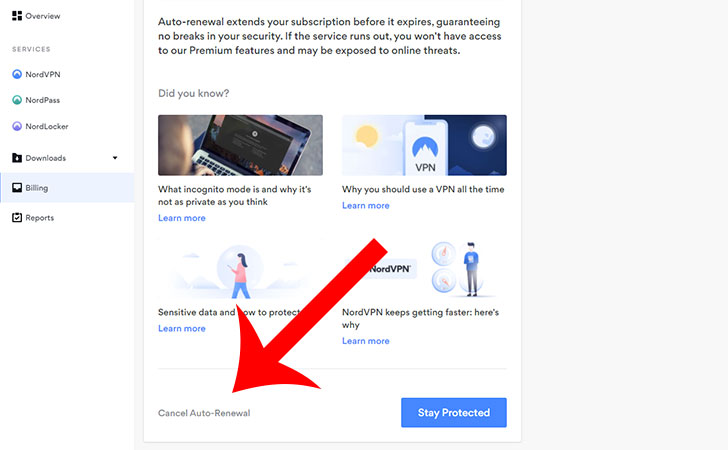The image size is (728, 450).
Task: Open Learn more under NordVPN getting faster
Action: [x=365, y=341]
